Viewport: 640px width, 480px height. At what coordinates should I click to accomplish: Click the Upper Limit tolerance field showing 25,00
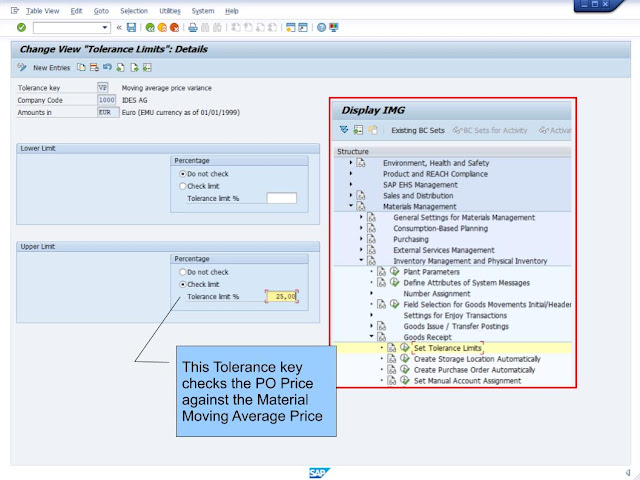pyautogui.click(x=282, y=296)
